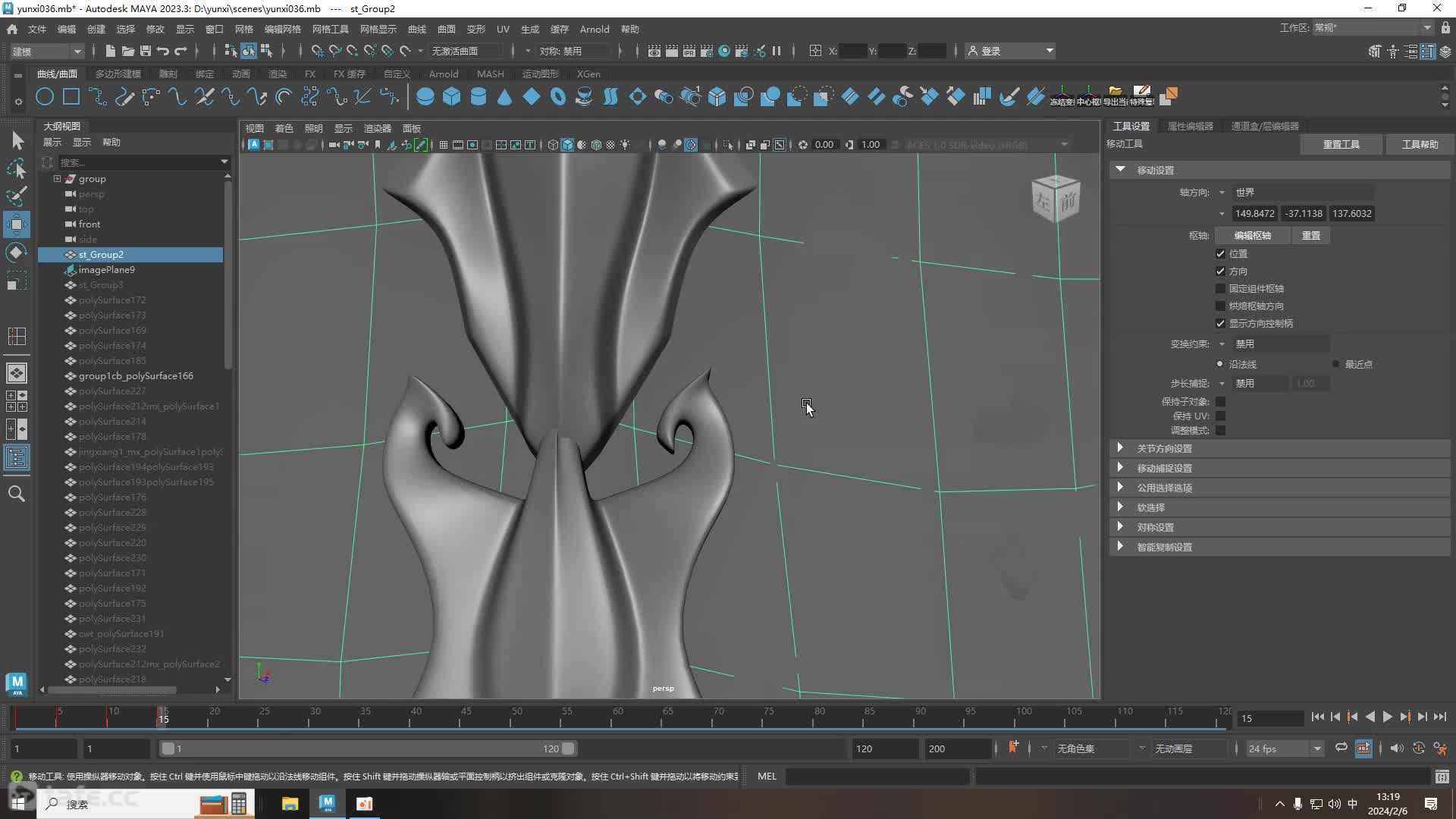Screen dimensions: 1456x819
Task: Create a NURBS torus from shelf
Action: coord(558,96)
